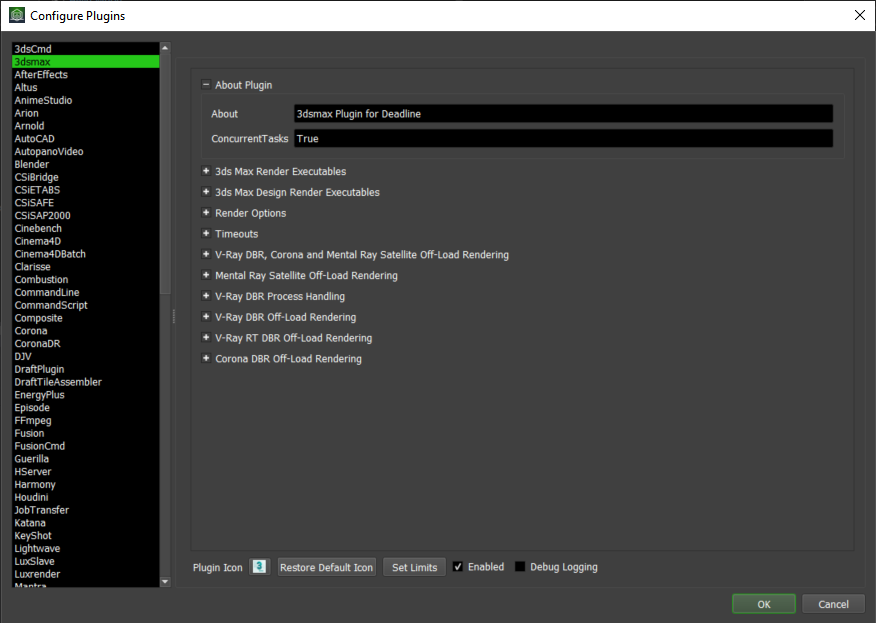Select KeyShot in the plugin list
This screenshot has height=623, width=876.
point(85,536)
